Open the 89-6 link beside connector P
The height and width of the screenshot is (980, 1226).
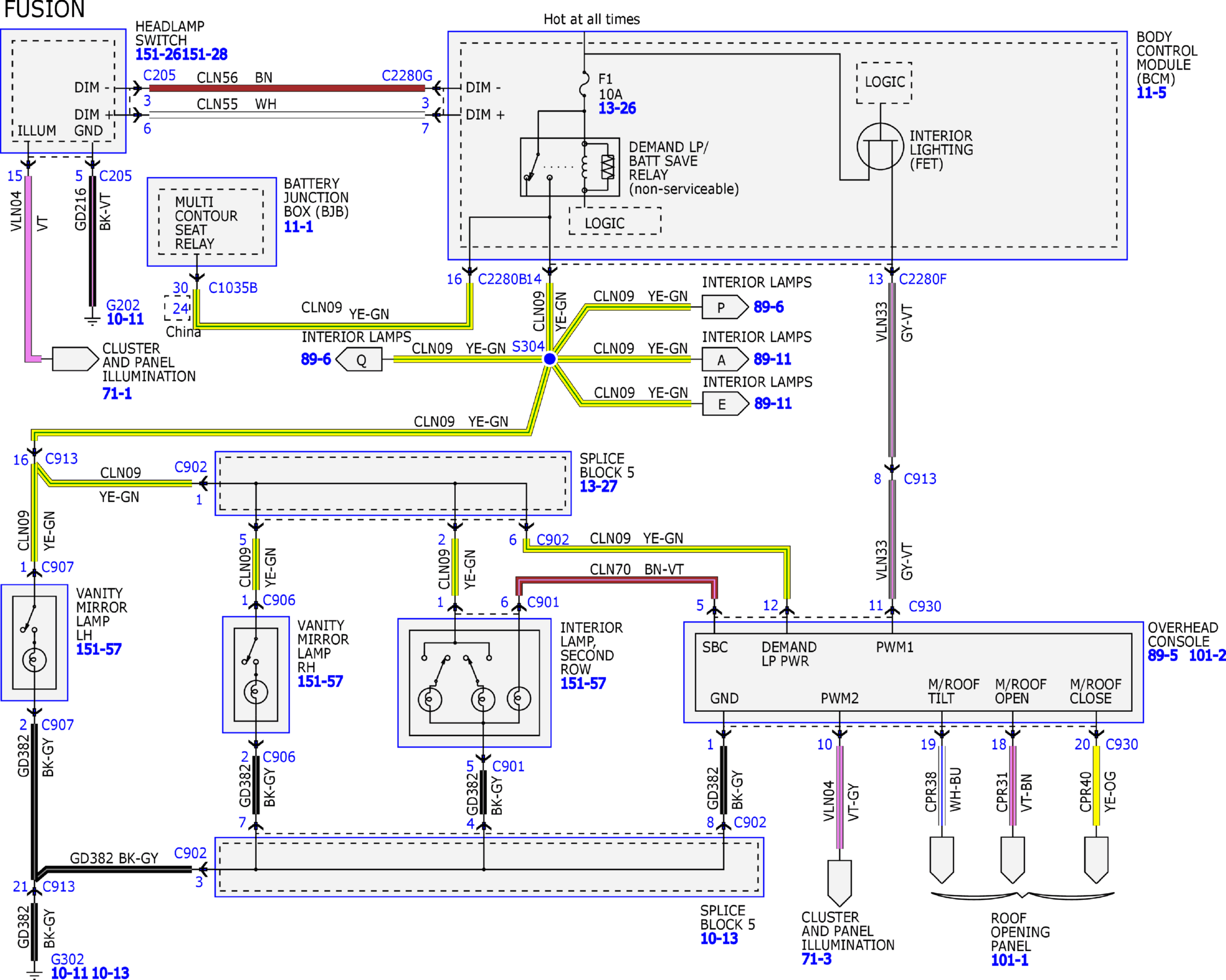pyautogui.click(x=768, y=307)
